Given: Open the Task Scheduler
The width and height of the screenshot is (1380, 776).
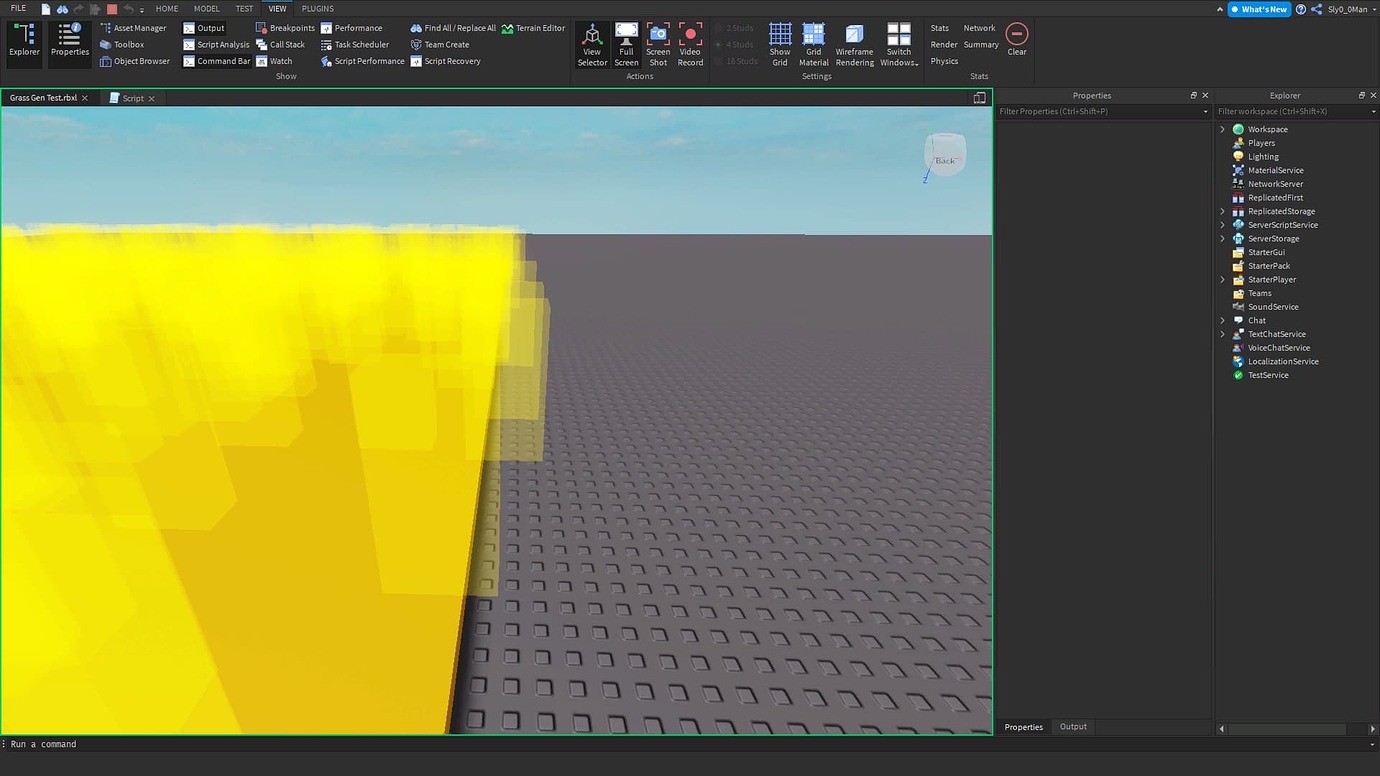Looking at the screenshot, I should [x=355, y=45].
